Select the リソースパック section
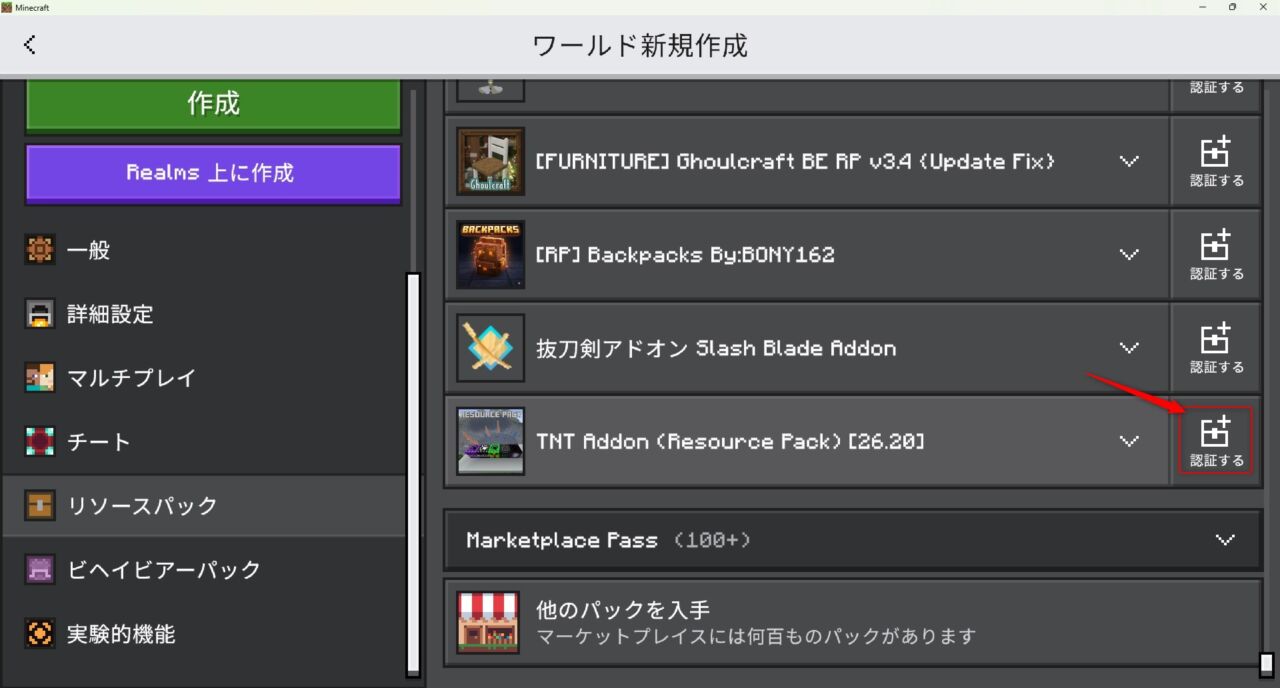This screenshot has width=1280, height=688. coord(204,506)
